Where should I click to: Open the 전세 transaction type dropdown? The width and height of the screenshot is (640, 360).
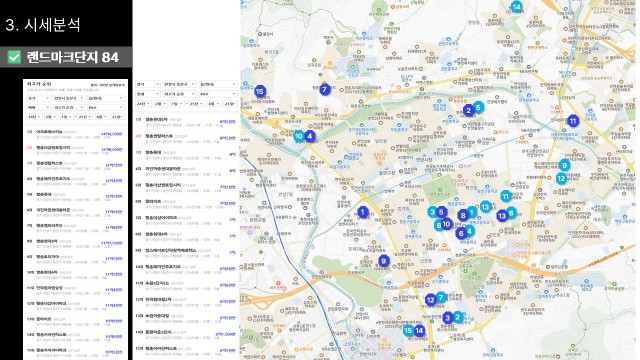(147, 94)
